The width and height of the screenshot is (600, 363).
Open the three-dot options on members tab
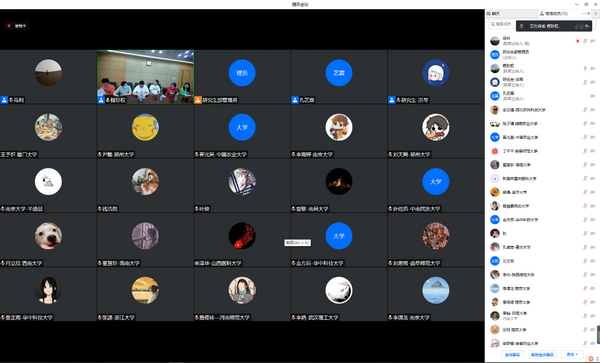pyautogui.click(x=584, y=13)
